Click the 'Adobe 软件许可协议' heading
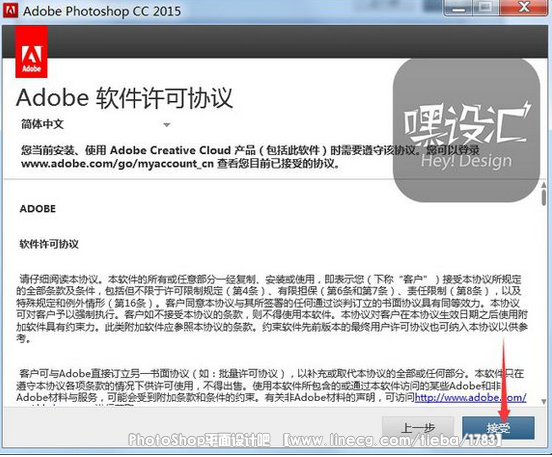552x457 pixels. (125, 98)
